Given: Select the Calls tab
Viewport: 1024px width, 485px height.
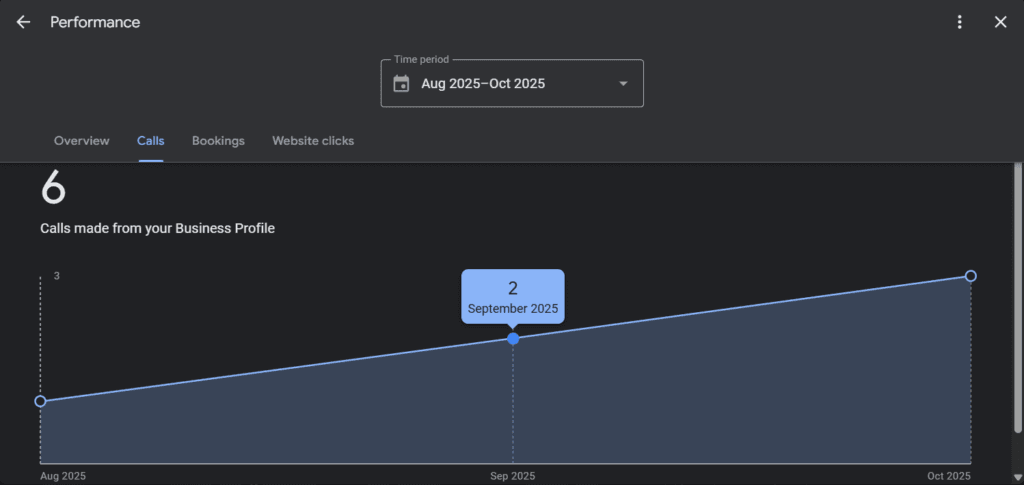Looking at the screenshot, I should click(x=151, y=141).
